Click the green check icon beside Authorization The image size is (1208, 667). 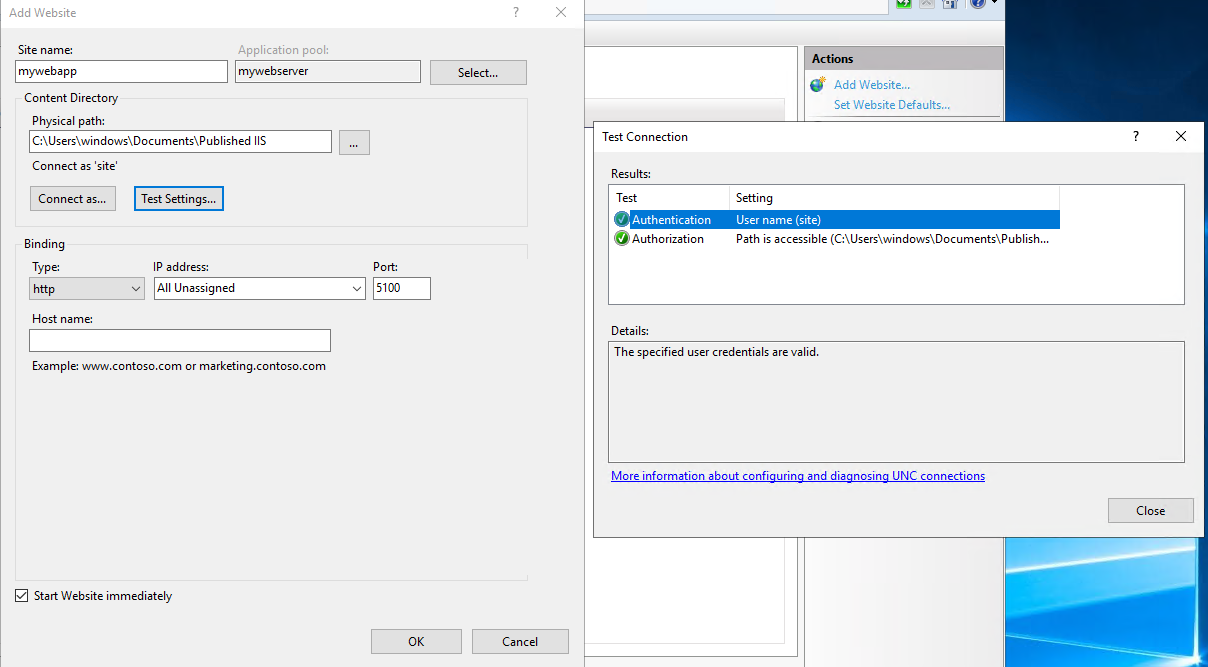(622, 239)
